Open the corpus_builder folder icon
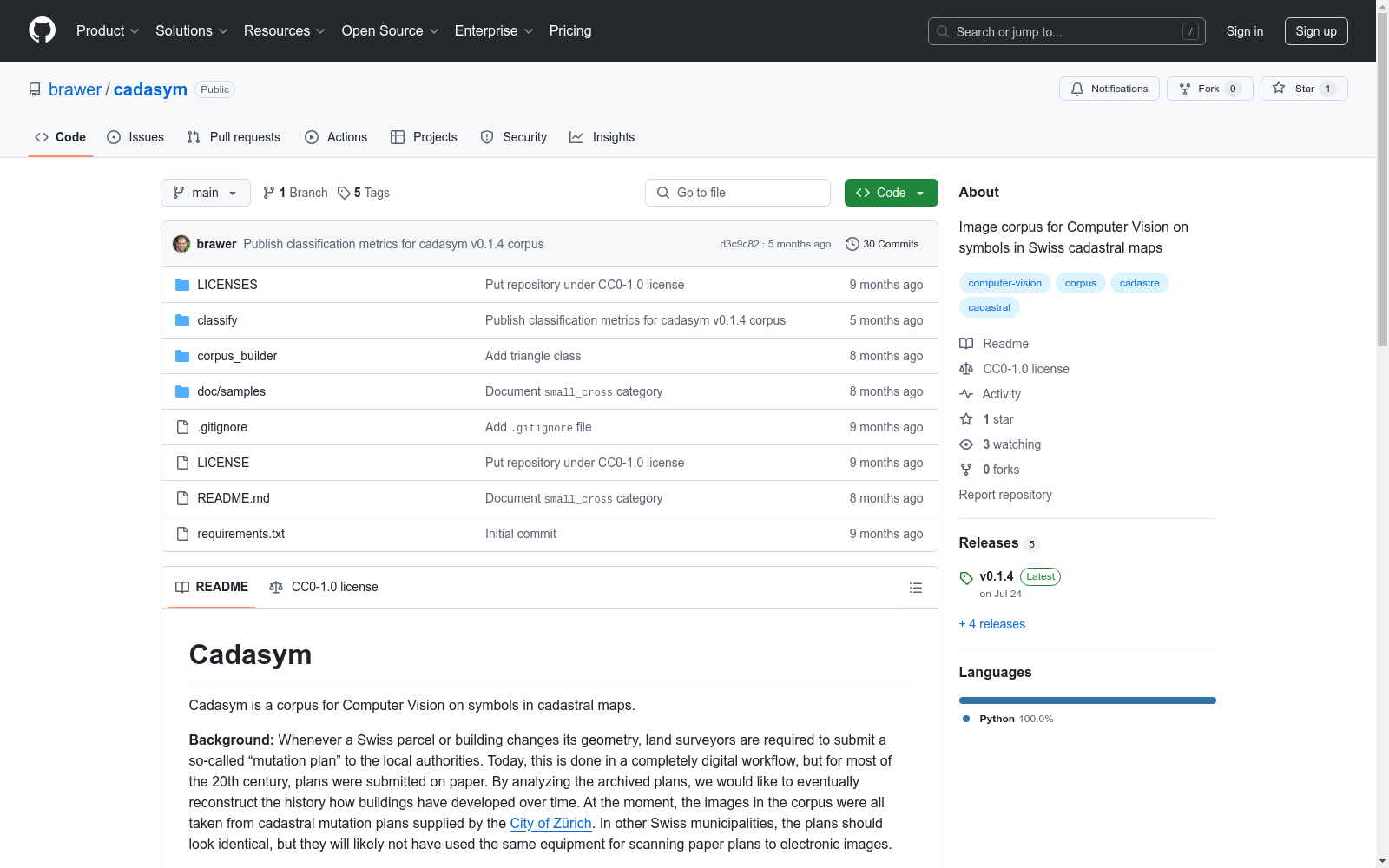 pos(182,356)
